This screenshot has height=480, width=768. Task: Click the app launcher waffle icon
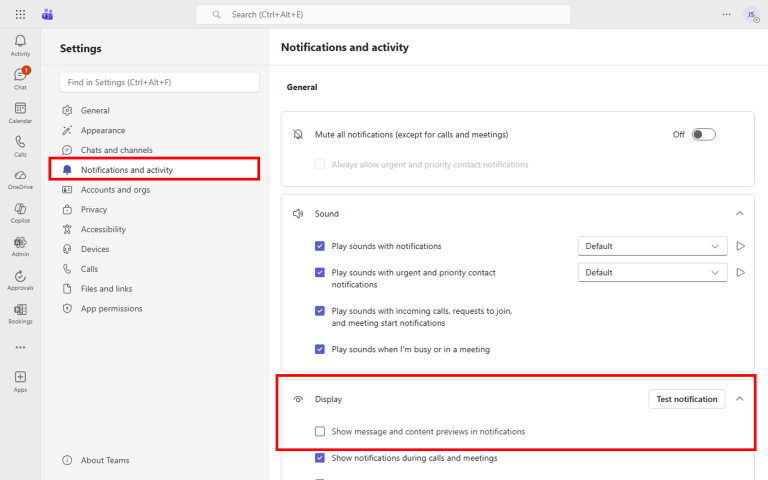pyautogui.click(x=21, y=14)
